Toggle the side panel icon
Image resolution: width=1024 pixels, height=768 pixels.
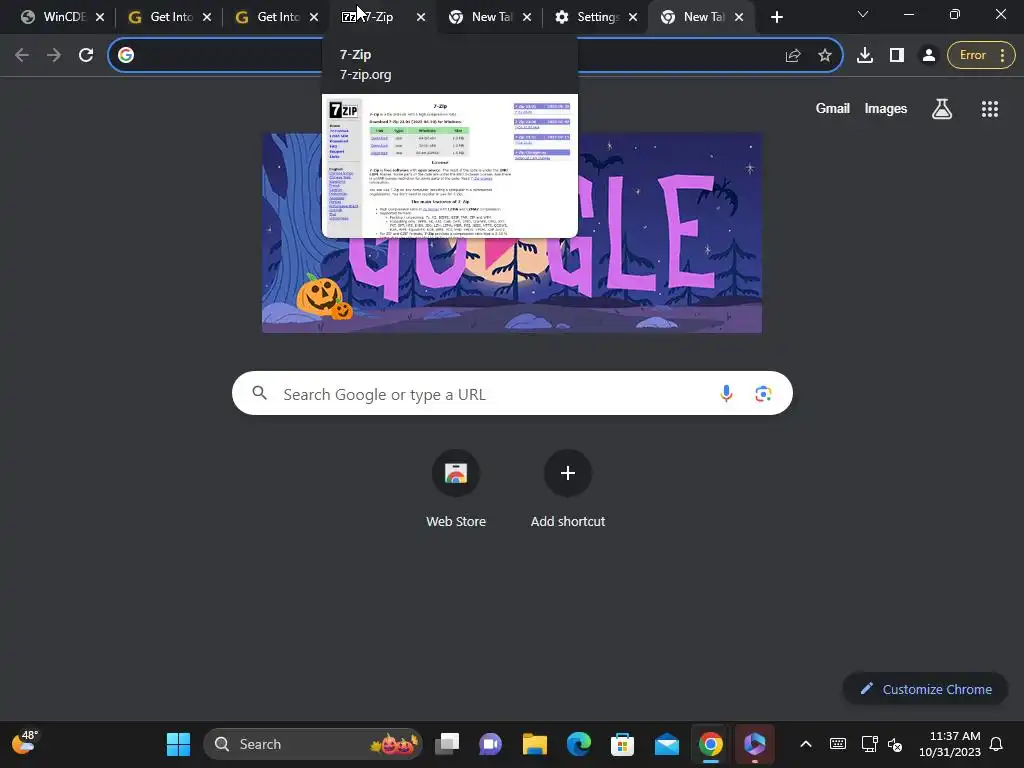pyautogui.click(x=897, y=55)
